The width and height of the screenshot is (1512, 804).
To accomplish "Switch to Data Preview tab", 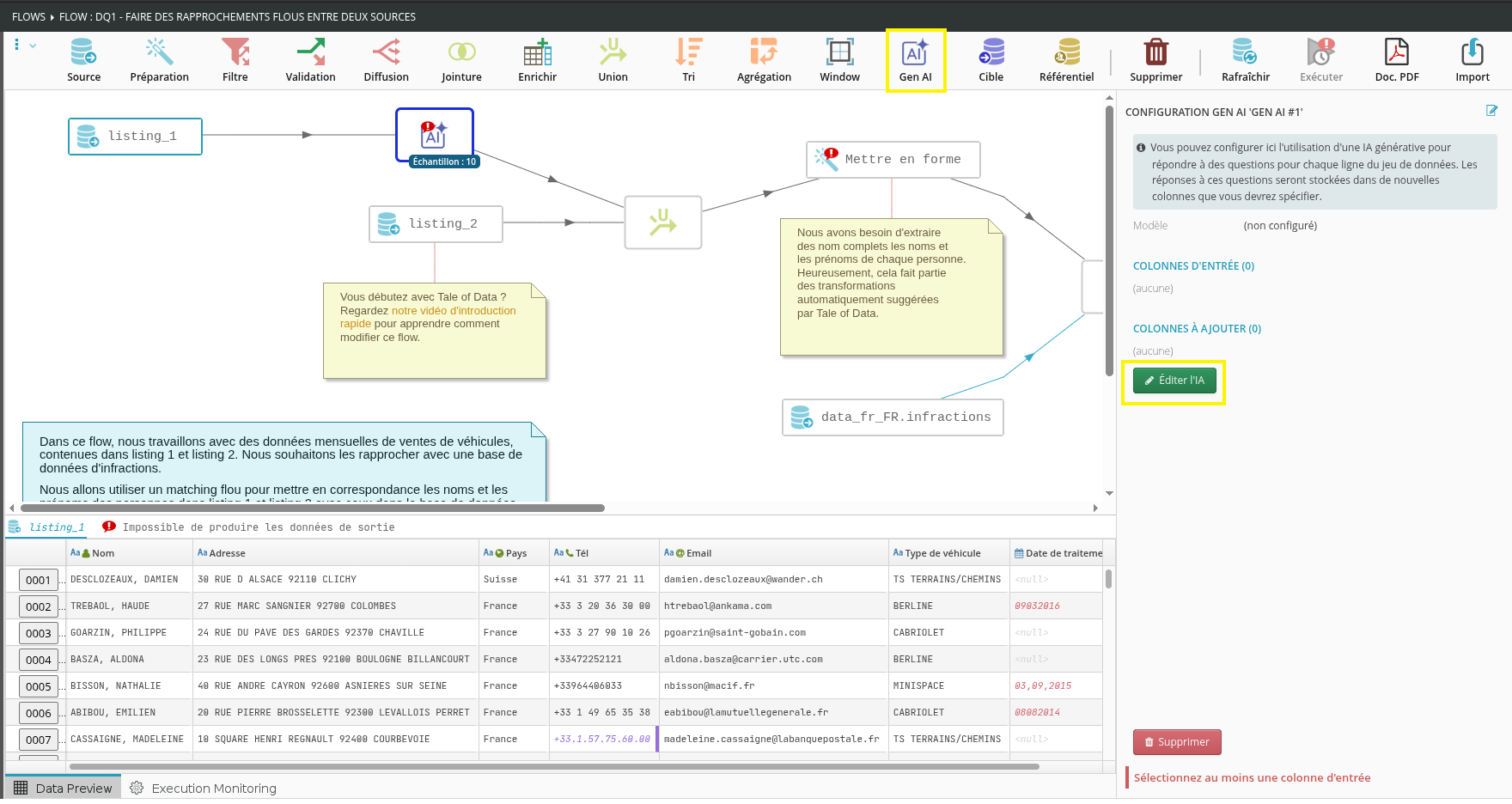I will [x=63, y=788].
